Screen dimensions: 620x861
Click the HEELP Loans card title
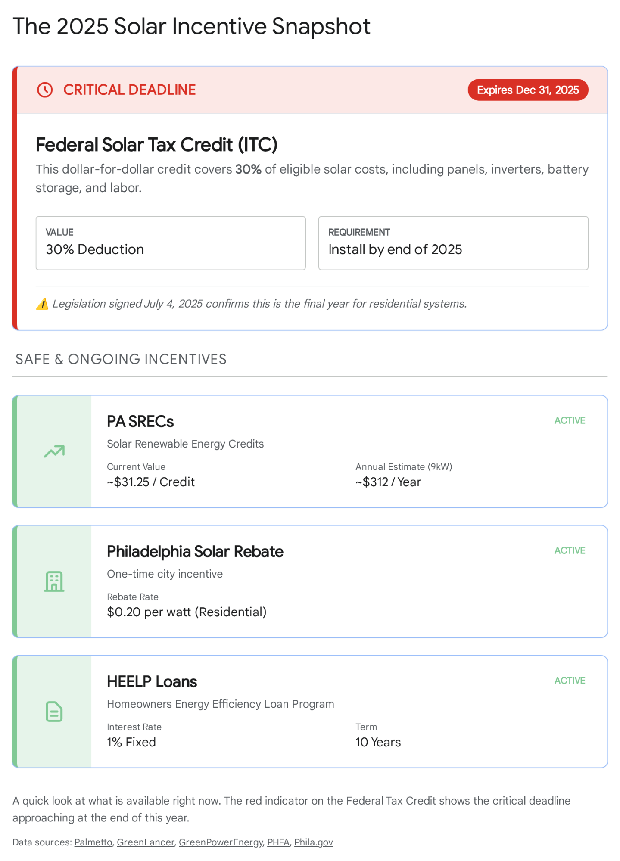[152, 681]
